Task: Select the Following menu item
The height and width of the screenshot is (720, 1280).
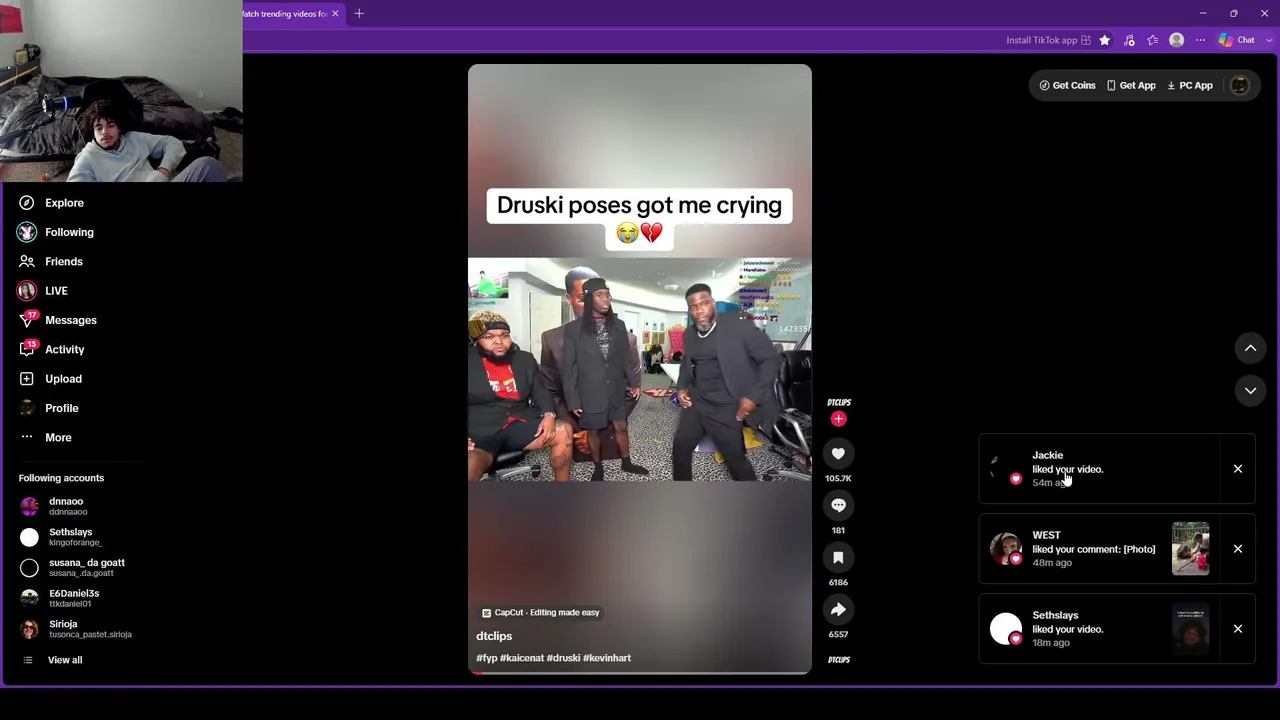Action: coord(69,232)
